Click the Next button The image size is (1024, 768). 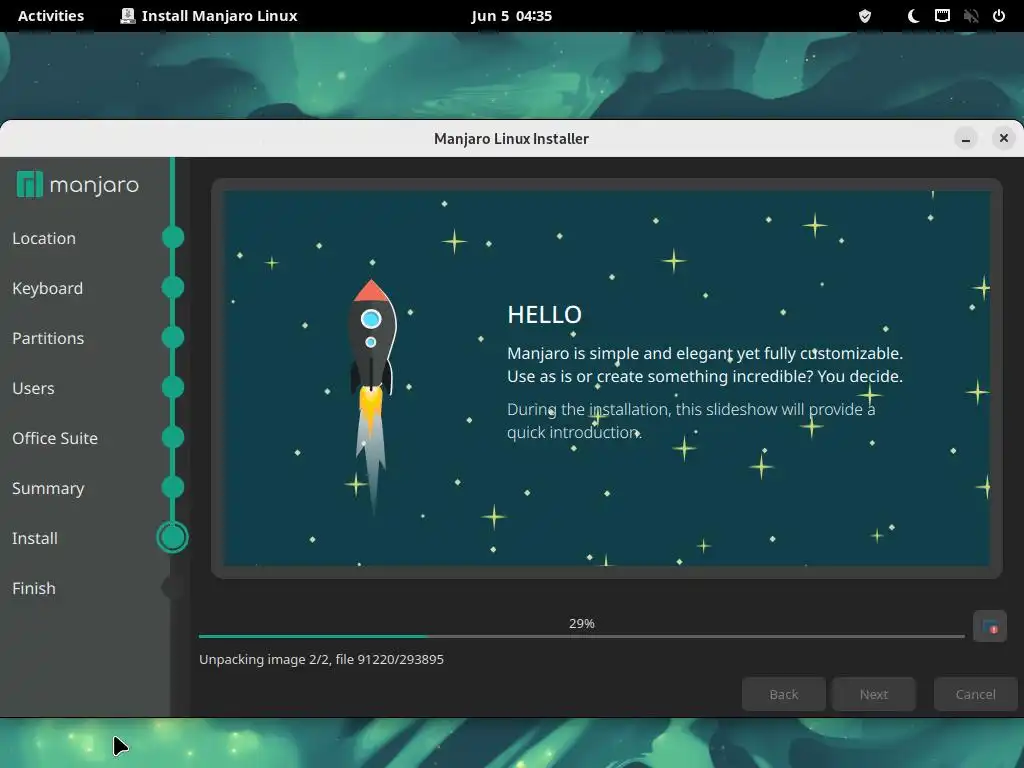[x=874, y=694]
